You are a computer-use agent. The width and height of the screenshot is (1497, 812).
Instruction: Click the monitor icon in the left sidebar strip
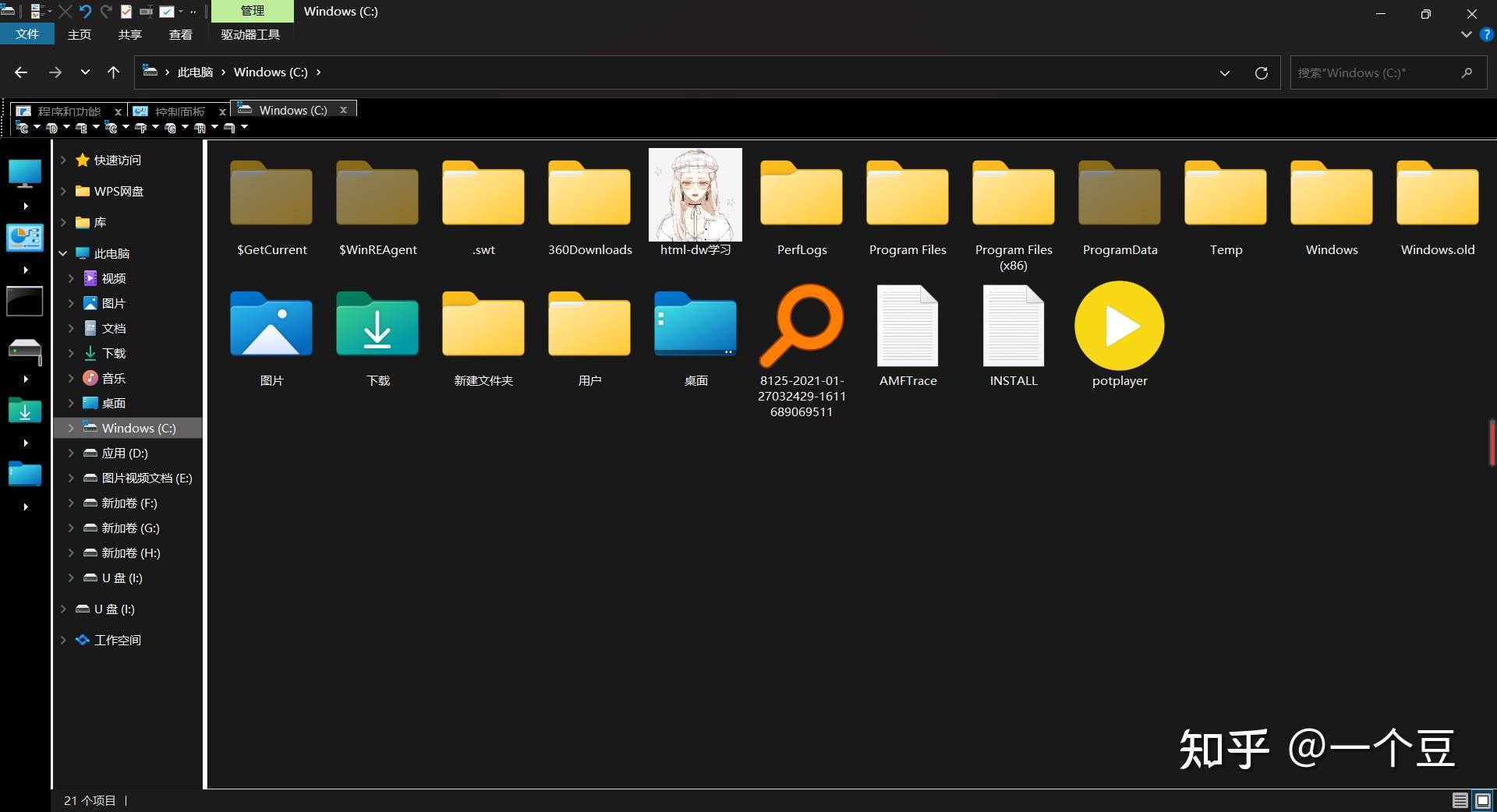pos(25,173)
